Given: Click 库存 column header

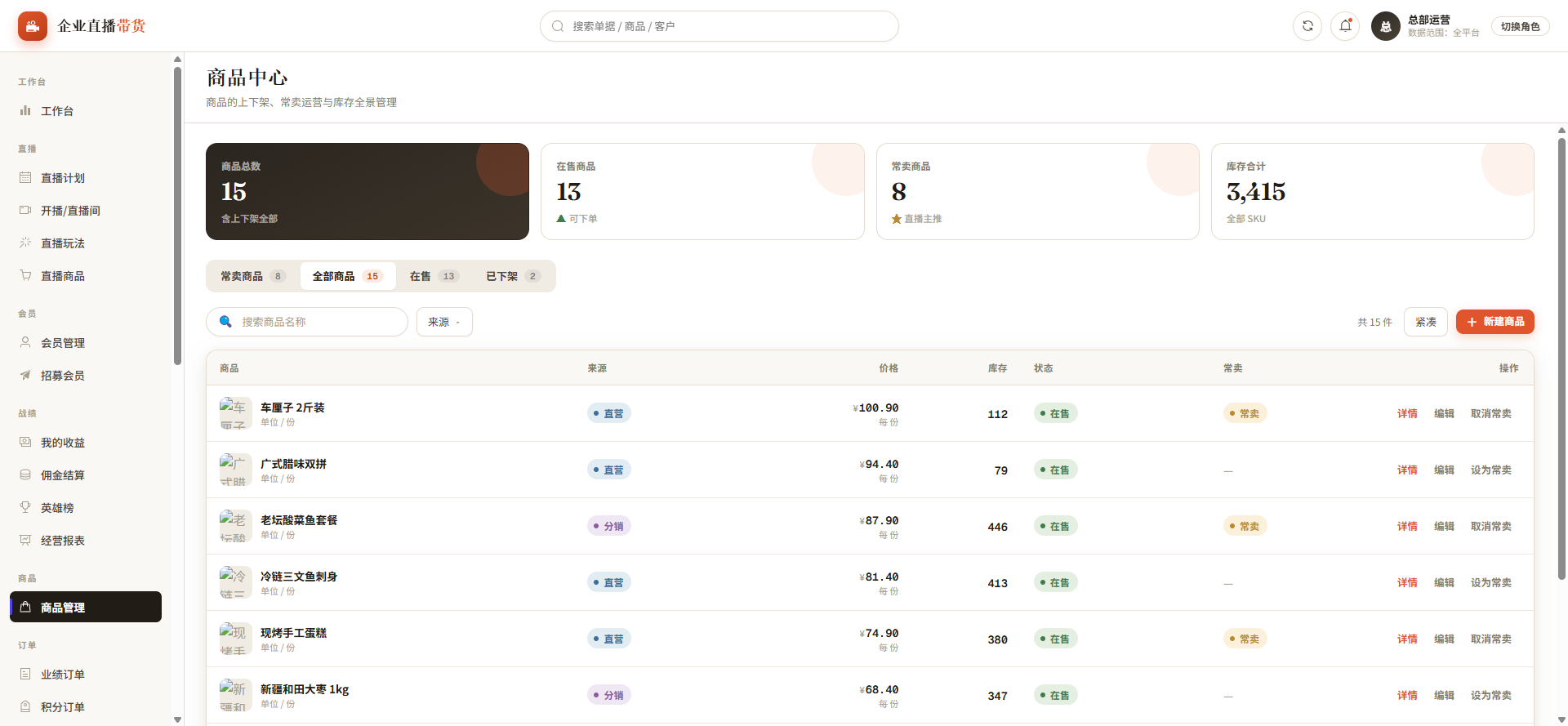Looking at the screenshot, I should click(x=997, y=368).
